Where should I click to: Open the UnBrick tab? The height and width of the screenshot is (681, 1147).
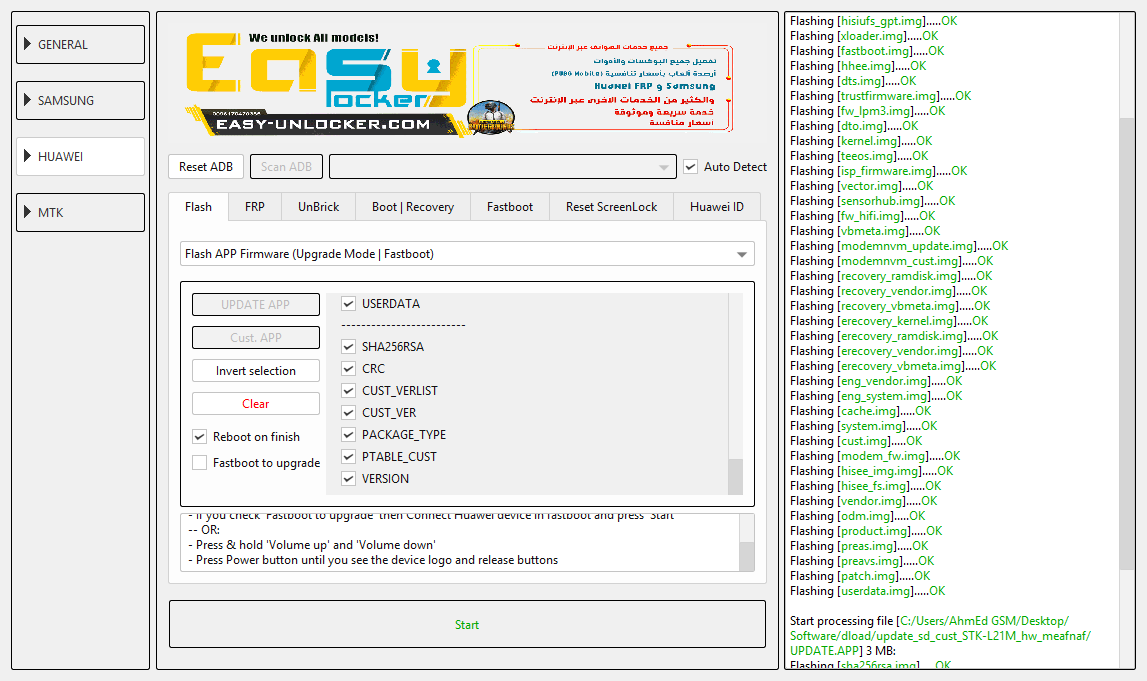(318, 207)
